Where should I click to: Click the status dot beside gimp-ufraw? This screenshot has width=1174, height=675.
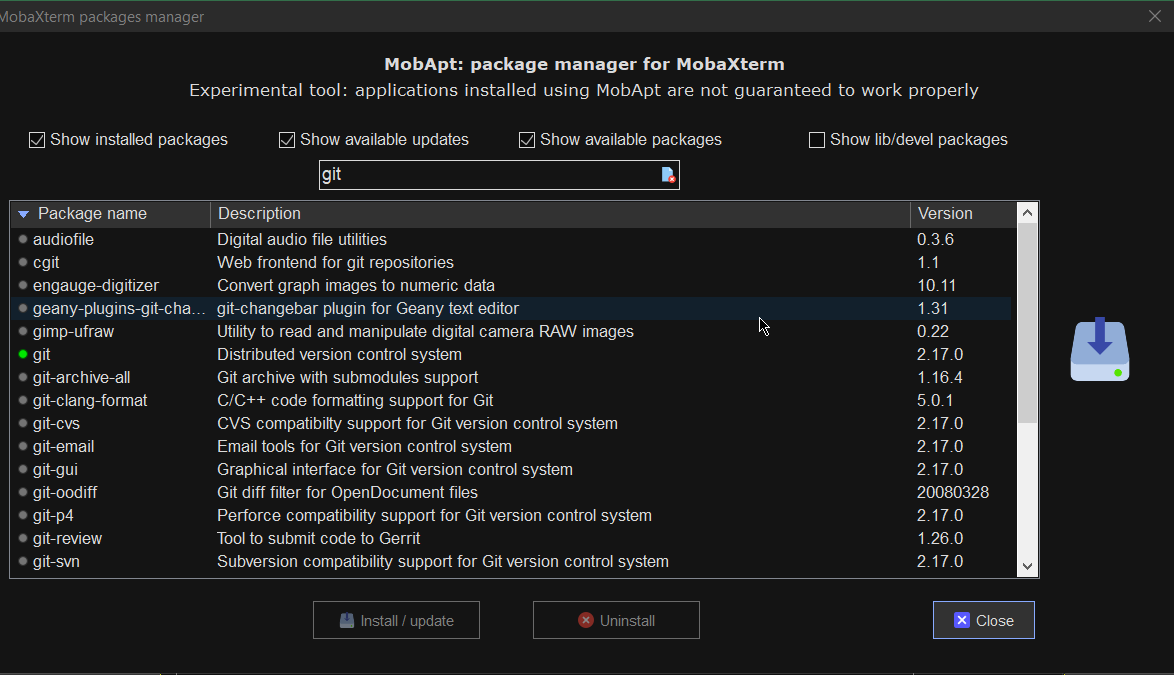[x=23, y=332]
